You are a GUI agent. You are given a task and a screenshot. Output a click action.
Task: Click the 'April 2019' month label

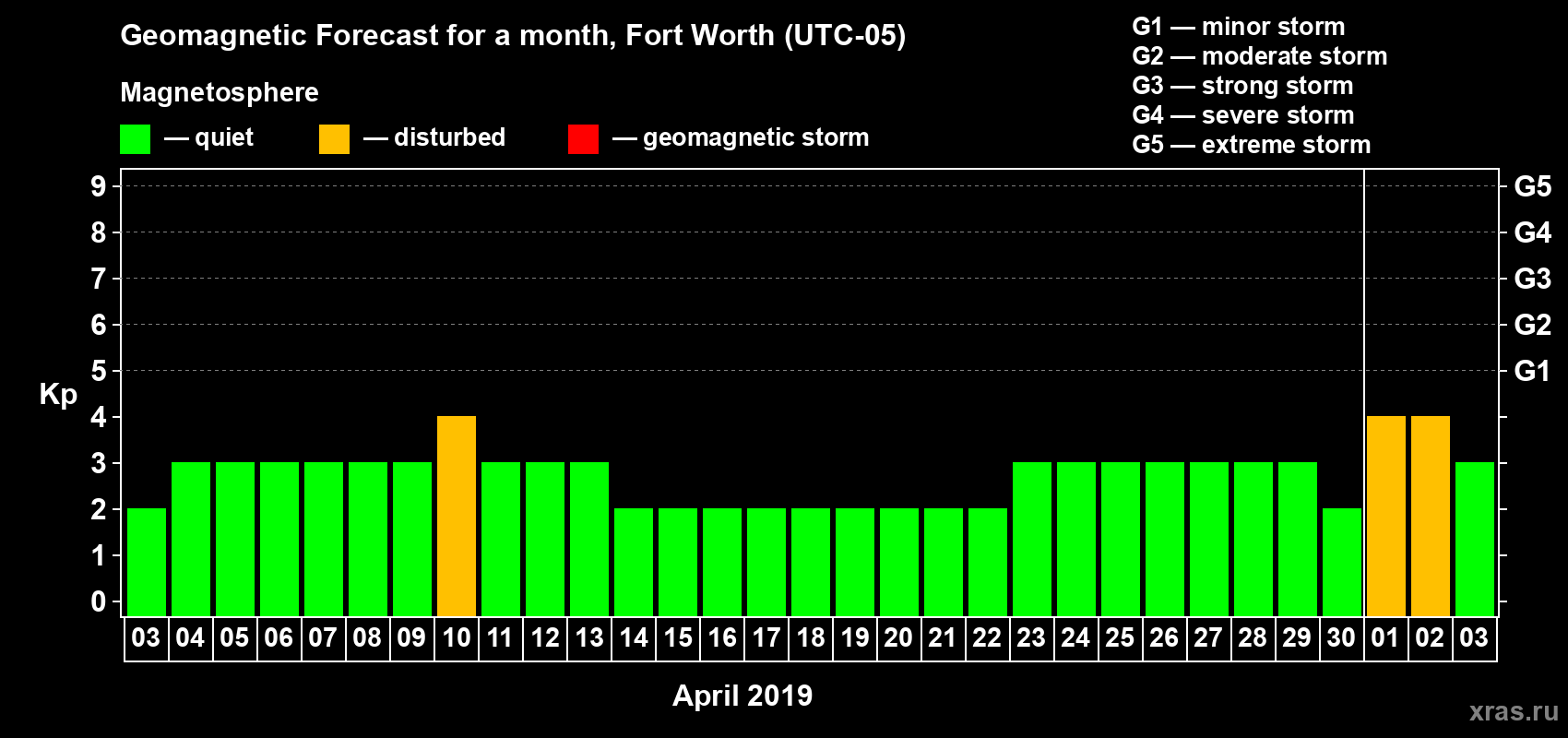point(742,696)
